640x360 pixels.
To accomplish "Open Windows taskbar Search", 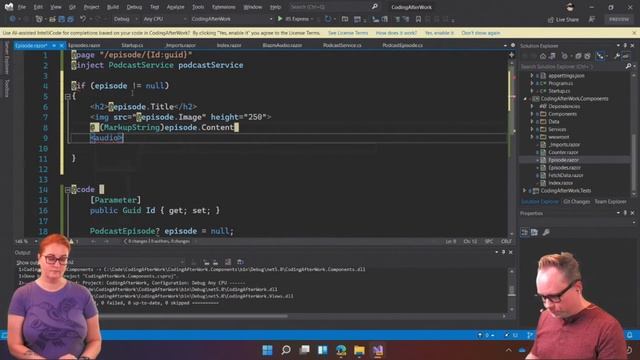I will pos(286,350).
